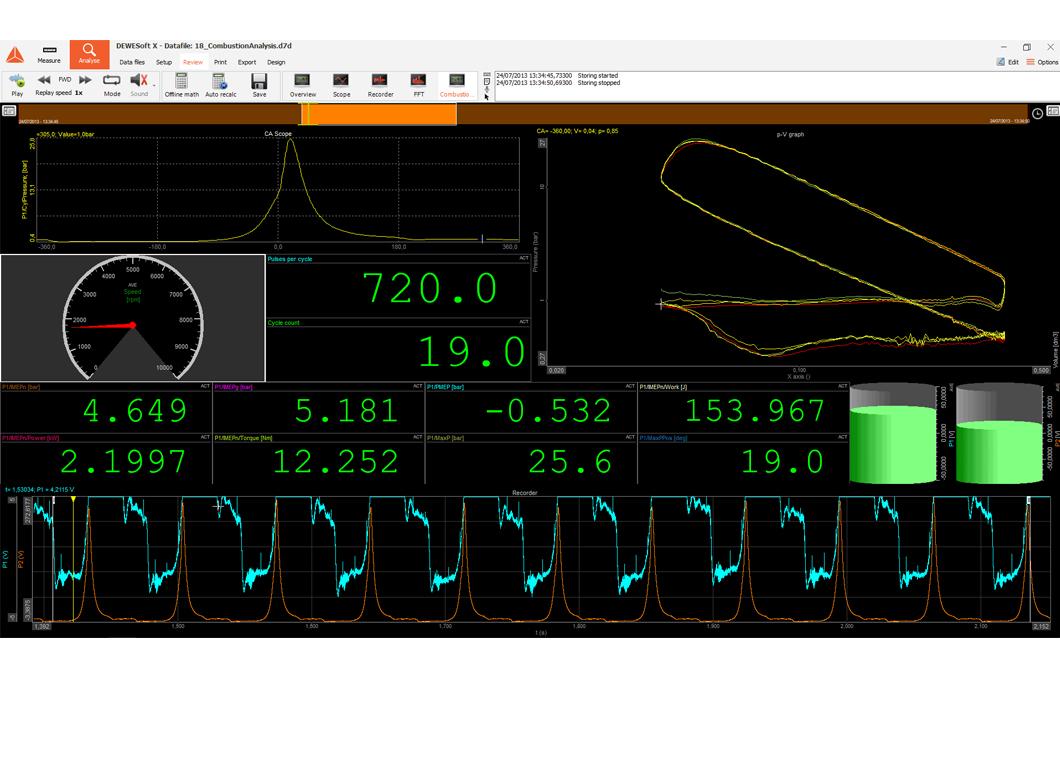The height and width of the screenshot is (760, 1060).
Task: Open the Export menu
Action: tap(247, 62)
